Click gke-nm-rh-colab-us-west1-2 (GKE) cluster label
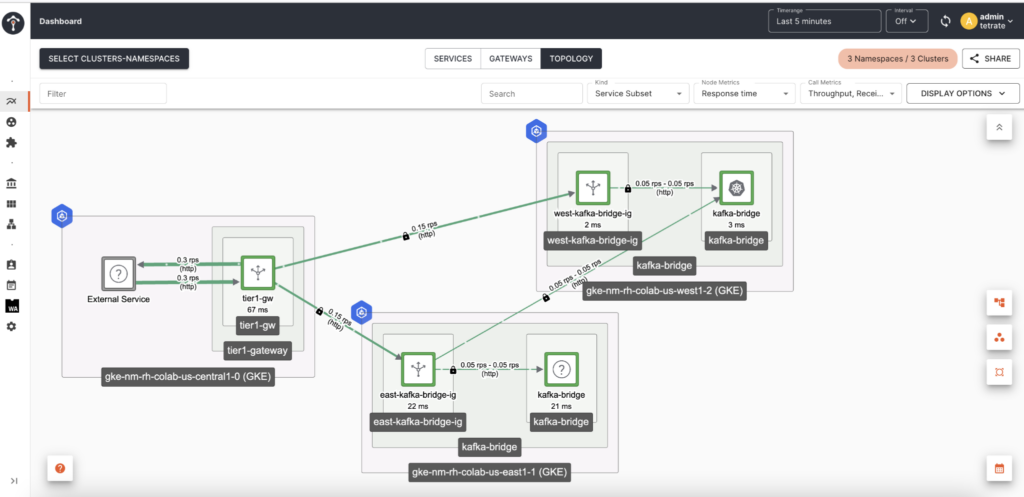Image resolution: width=1024 pixels, height=497 pixels. click(665, 291)
